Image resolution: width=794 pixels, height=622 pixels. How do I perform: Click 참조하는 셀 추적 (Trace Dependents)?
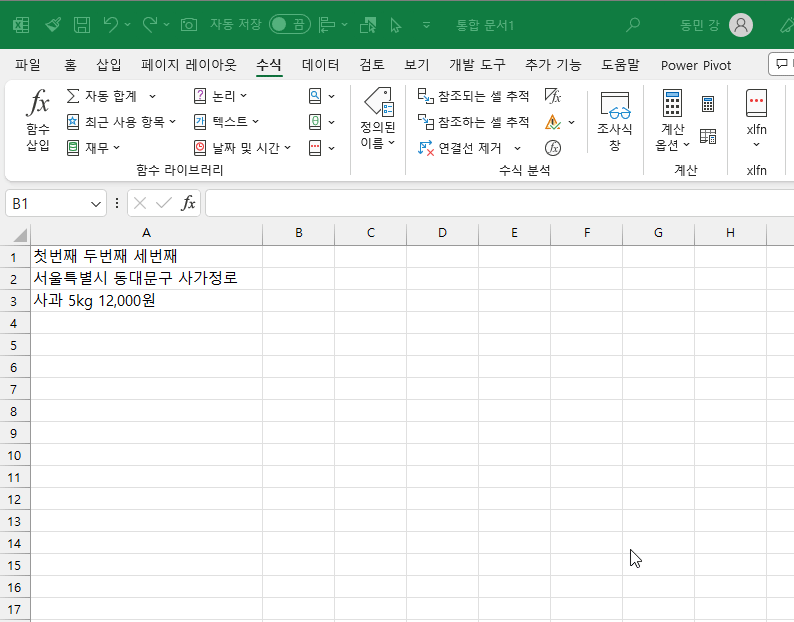(473, 122)
